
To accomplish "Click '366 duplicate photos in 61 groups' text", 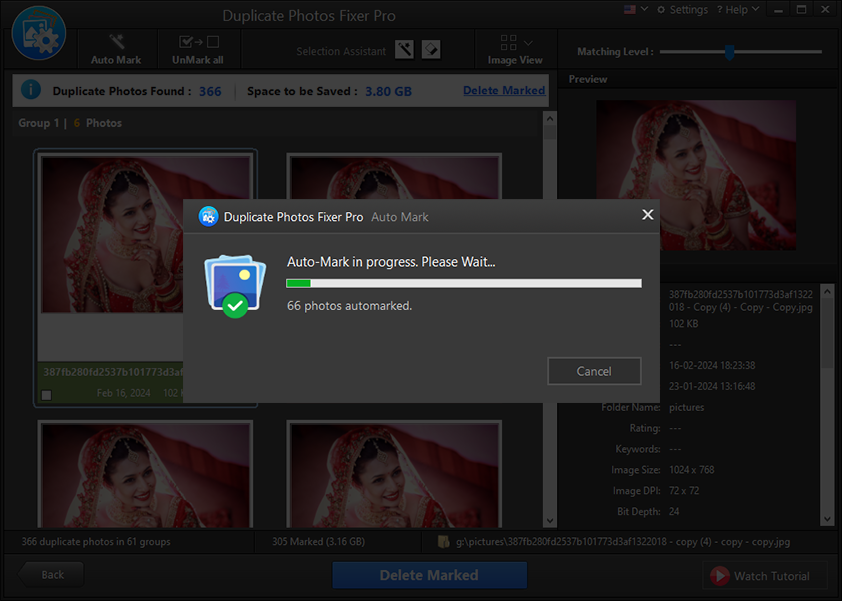I will click(x=96, y=541).
